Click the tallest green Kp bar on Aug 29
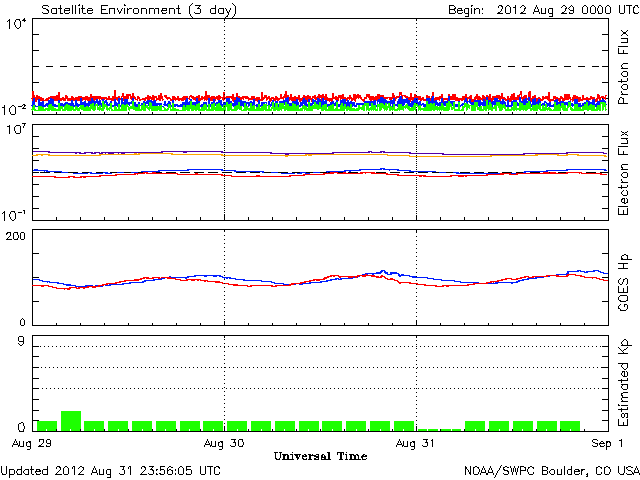This screenshot has width=640, height=480. (71, 421)
